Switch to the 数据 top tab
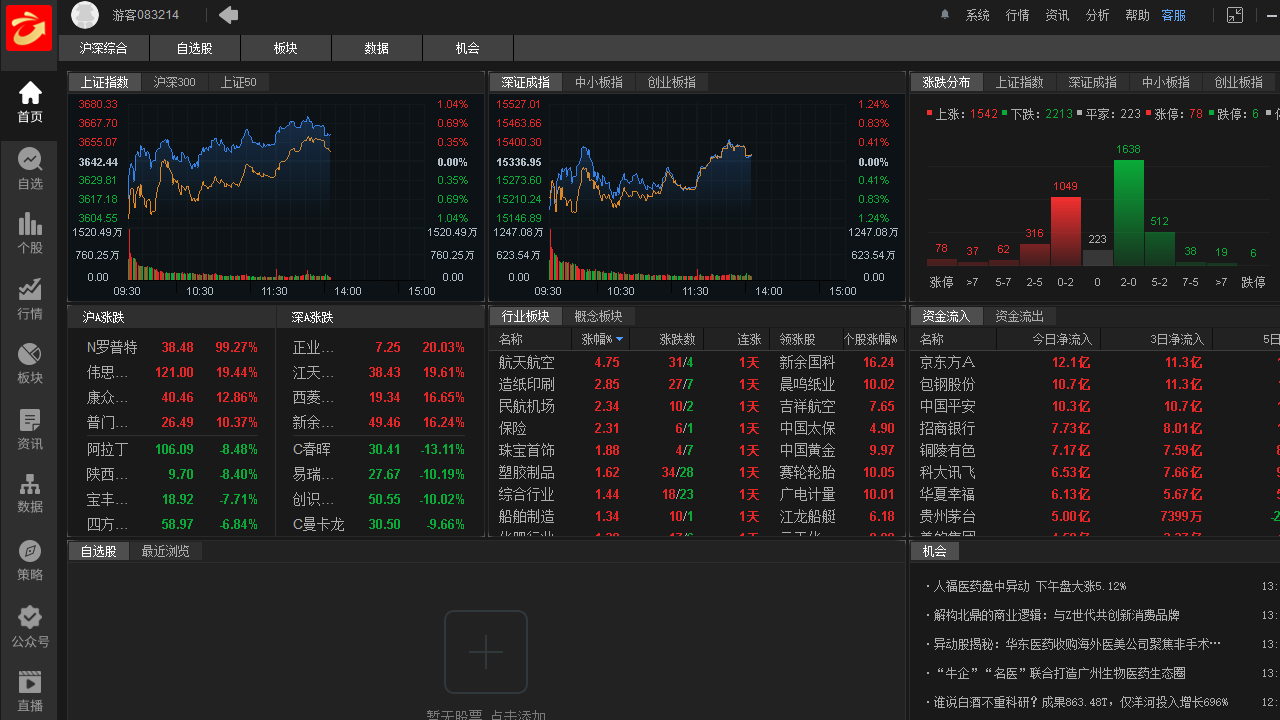Image resolution: width=1280 pixels, height=720 pixels. click(x=377, y=48)
